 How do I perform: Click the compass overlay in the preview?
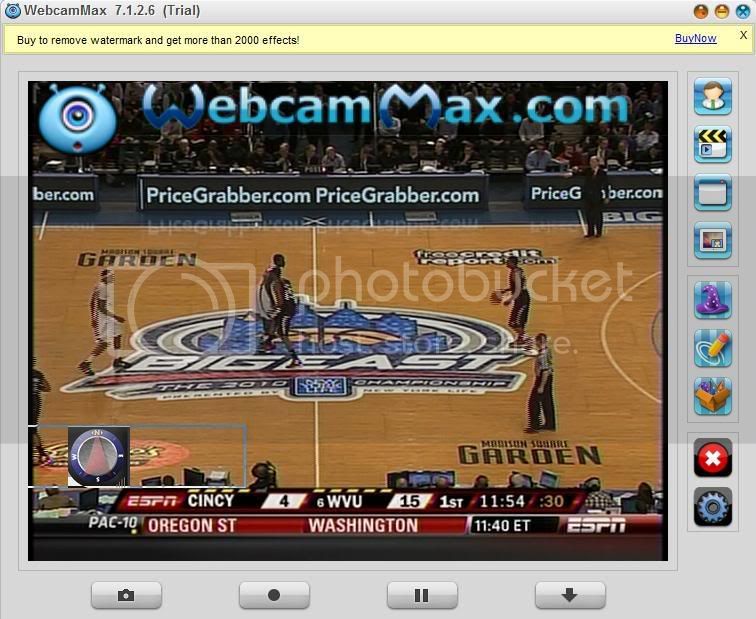pos(98,456)
